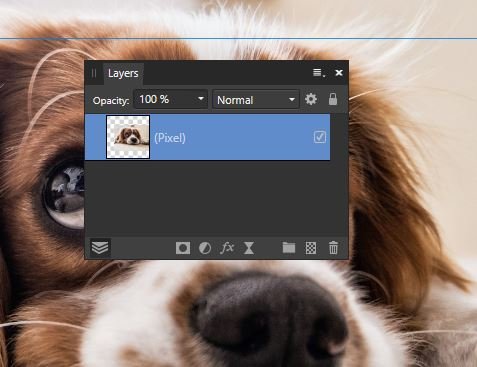Image resolution: width=477 pixels, height=367 pixels.
Task: Open Blend Ranges via the gear icon
Action: [x=311, y=99]
